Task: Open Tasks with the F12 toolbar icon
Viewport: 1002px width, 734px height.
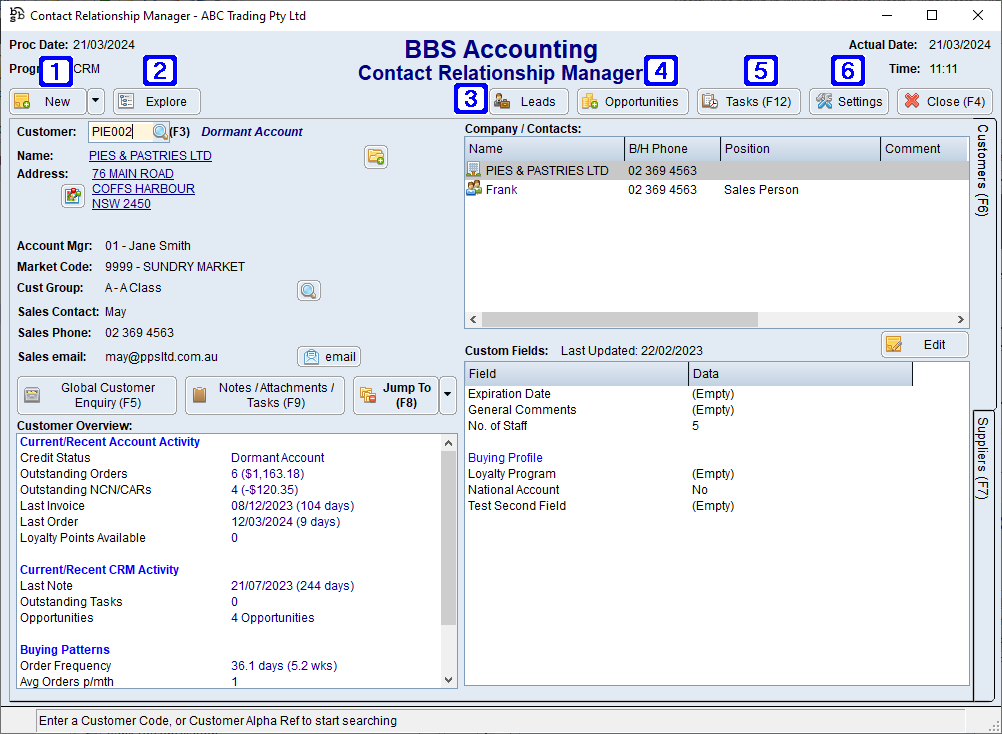Action: tap(748, 101)
